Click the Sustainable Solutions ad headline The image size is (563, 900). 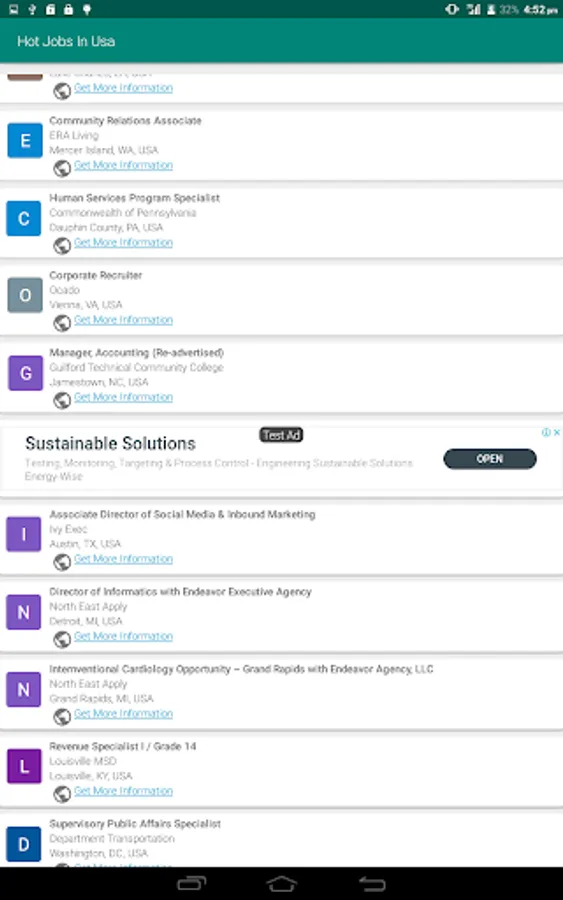tap(110, 443)
